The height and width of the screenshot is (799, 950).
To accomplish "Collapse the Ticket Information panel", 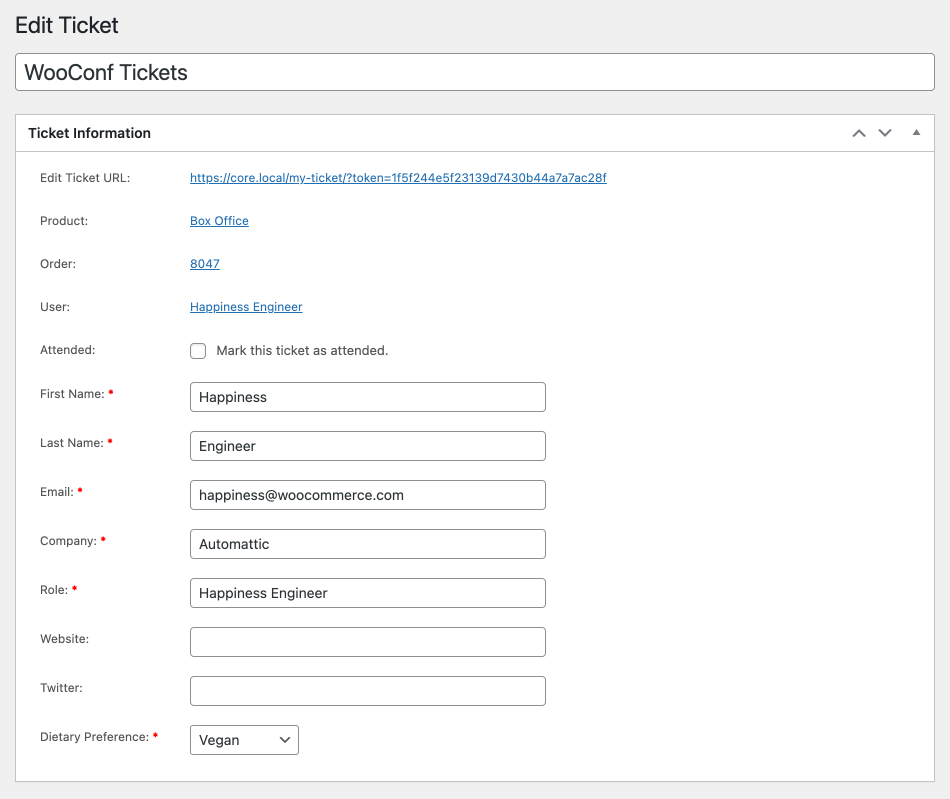I will (916, 133).
